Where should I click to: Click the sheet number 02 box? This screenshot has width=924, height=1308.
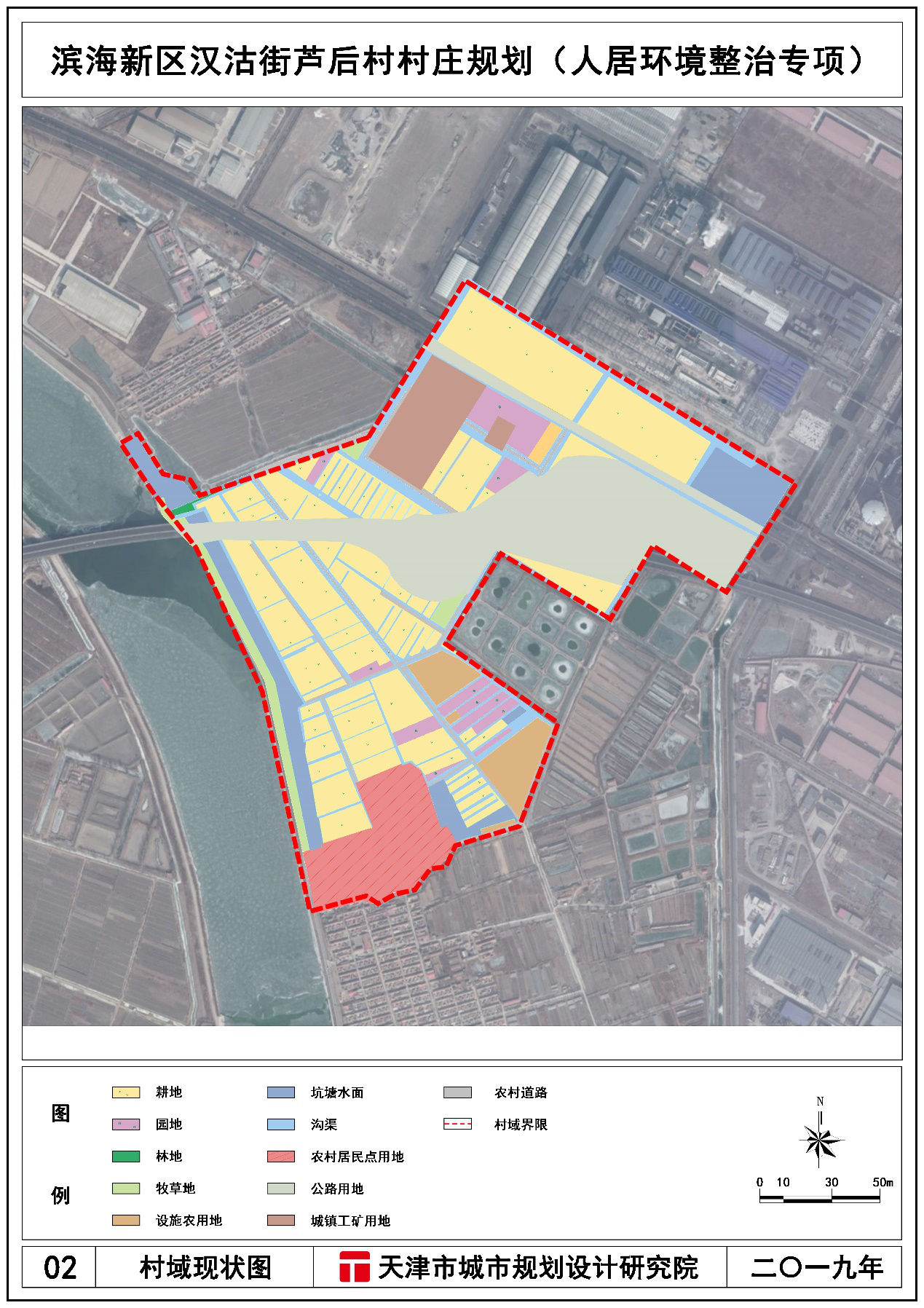tap(60, 1267)
